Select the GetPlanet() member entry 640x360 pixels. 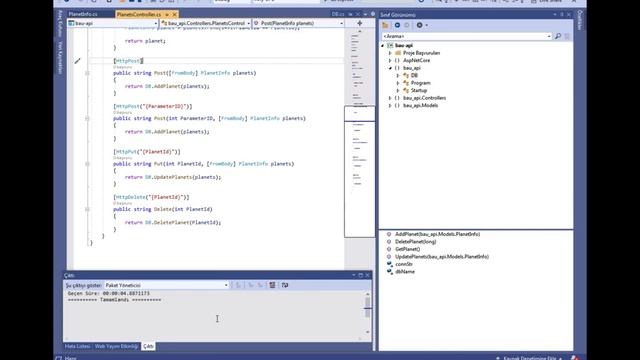[407, 249]
